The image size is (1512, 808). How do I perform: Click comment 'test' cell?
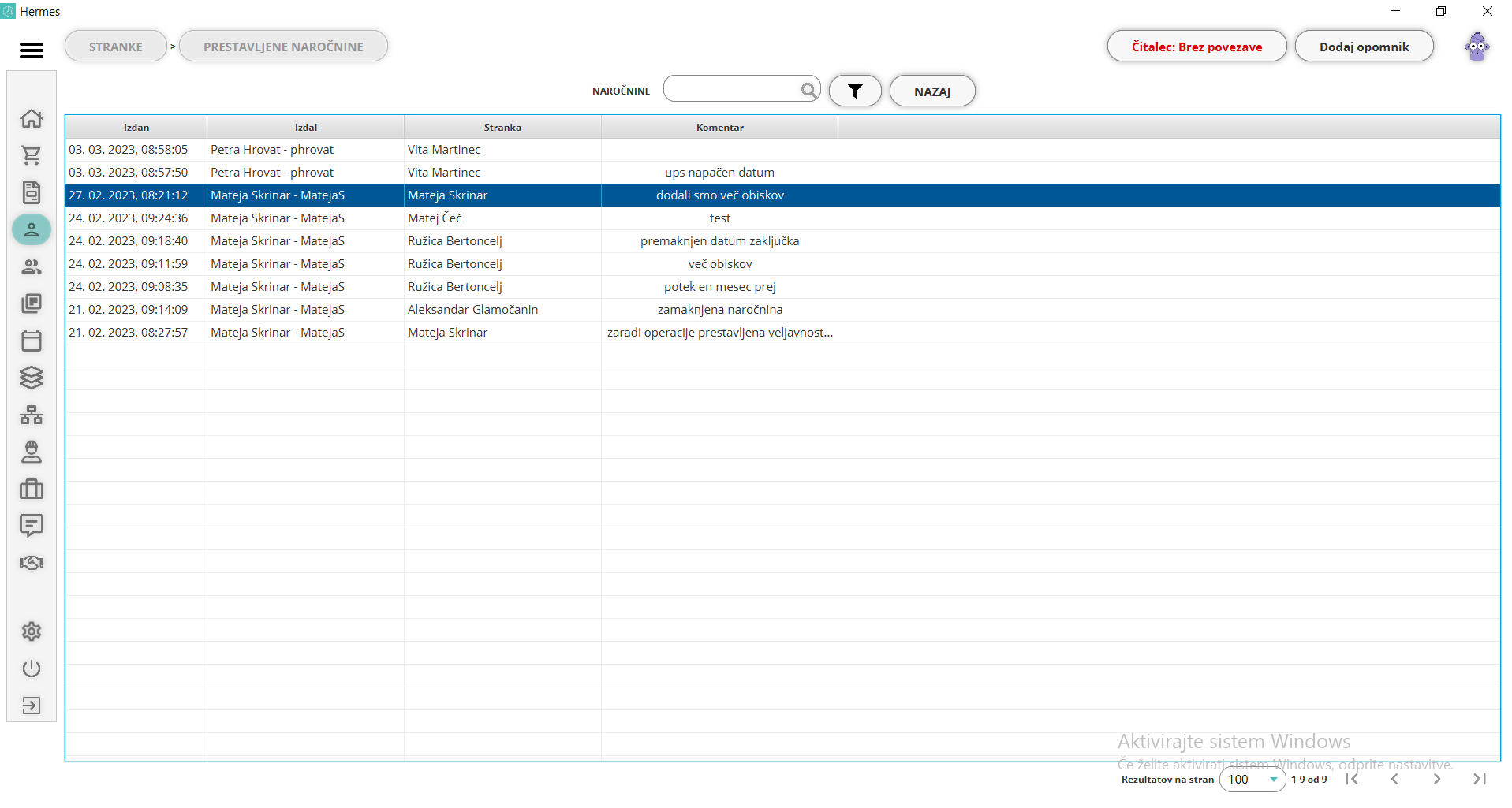[719, 218]
